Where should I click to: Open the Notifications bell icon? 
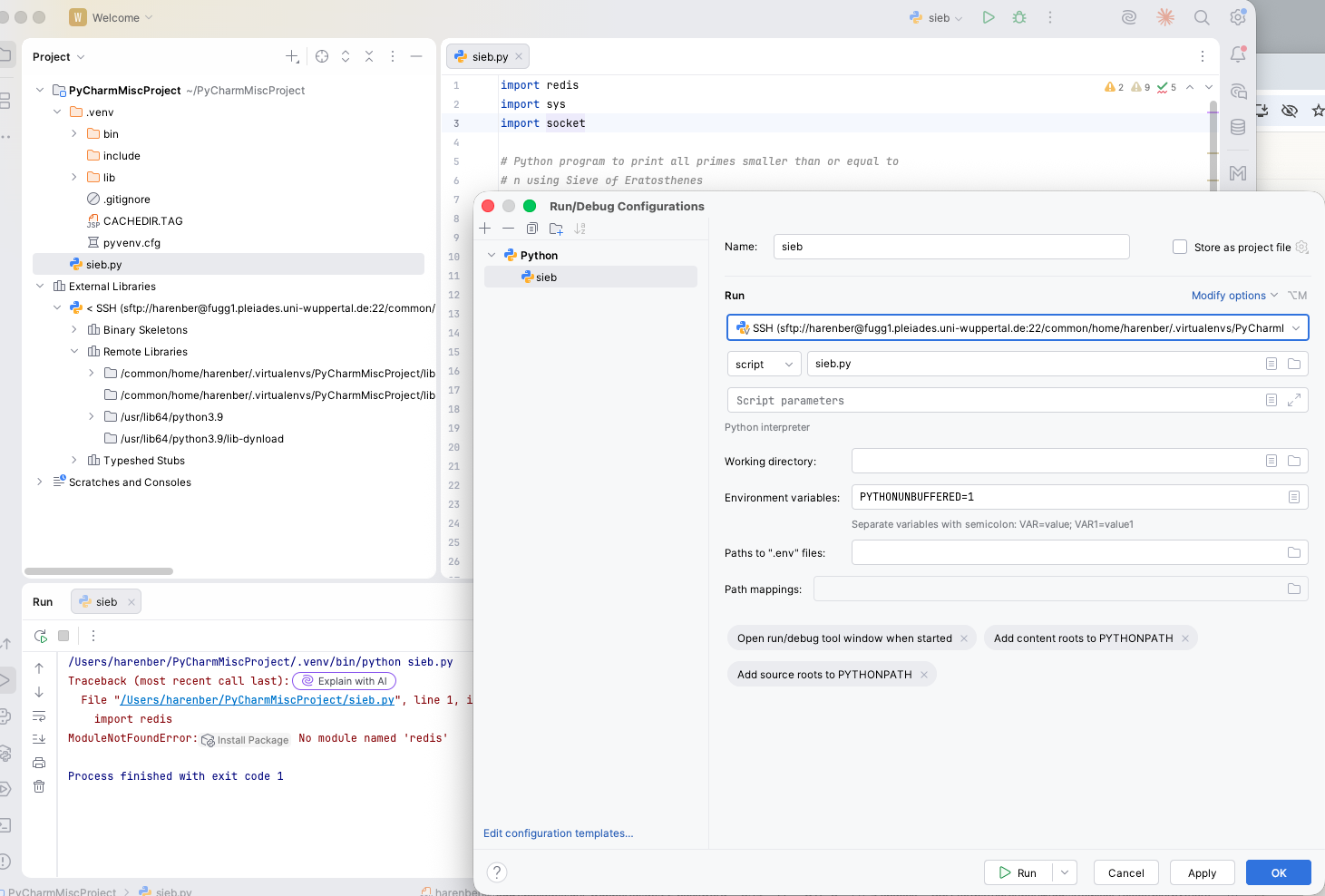pyautogui.click(x=1238, y=55)
